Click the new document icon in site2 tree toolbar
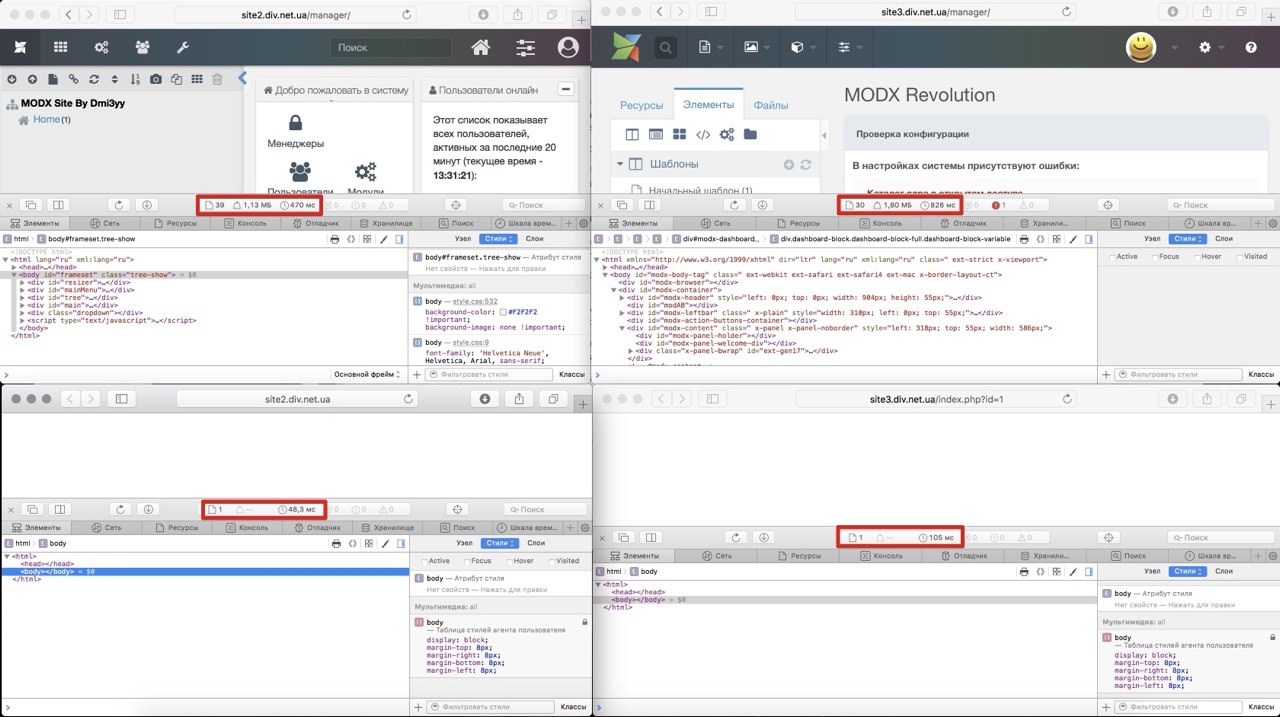Screen dimensions: 1280x717 pyautogui.click(x=53, y=79)
